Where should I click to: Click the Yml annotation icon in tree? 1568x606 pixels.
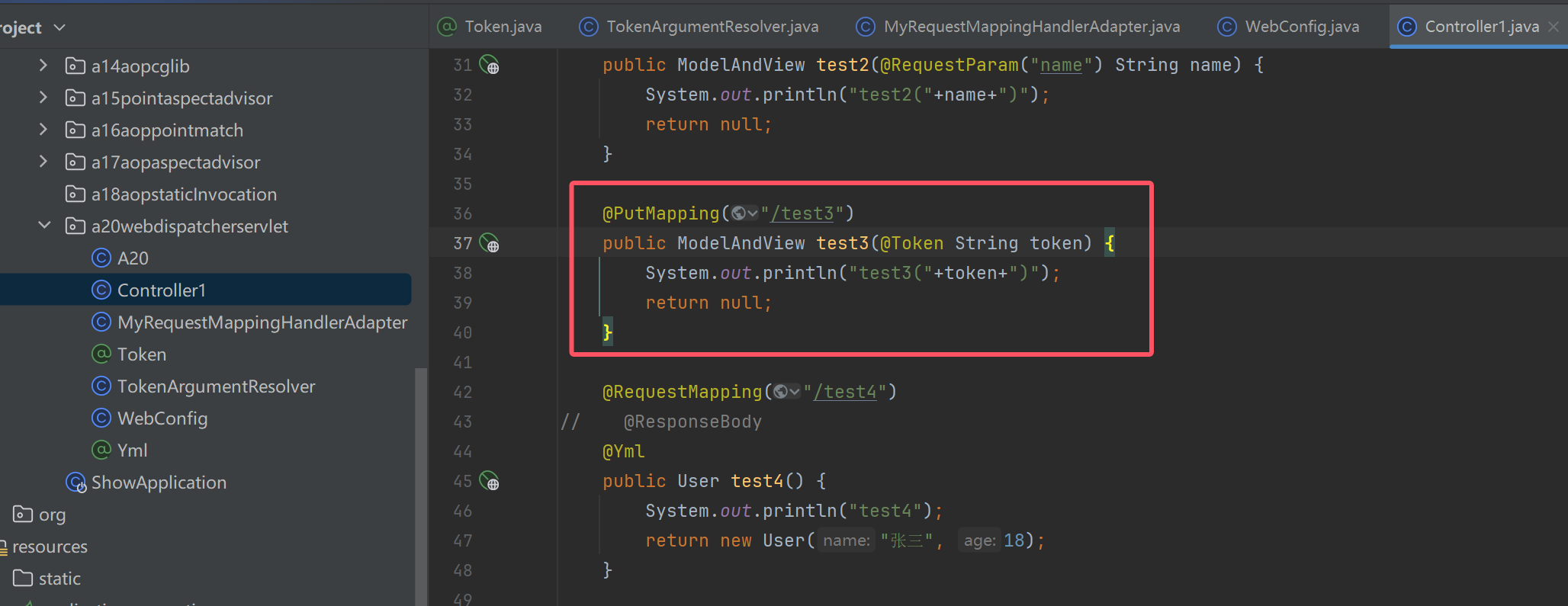click(x=101, y=450)
